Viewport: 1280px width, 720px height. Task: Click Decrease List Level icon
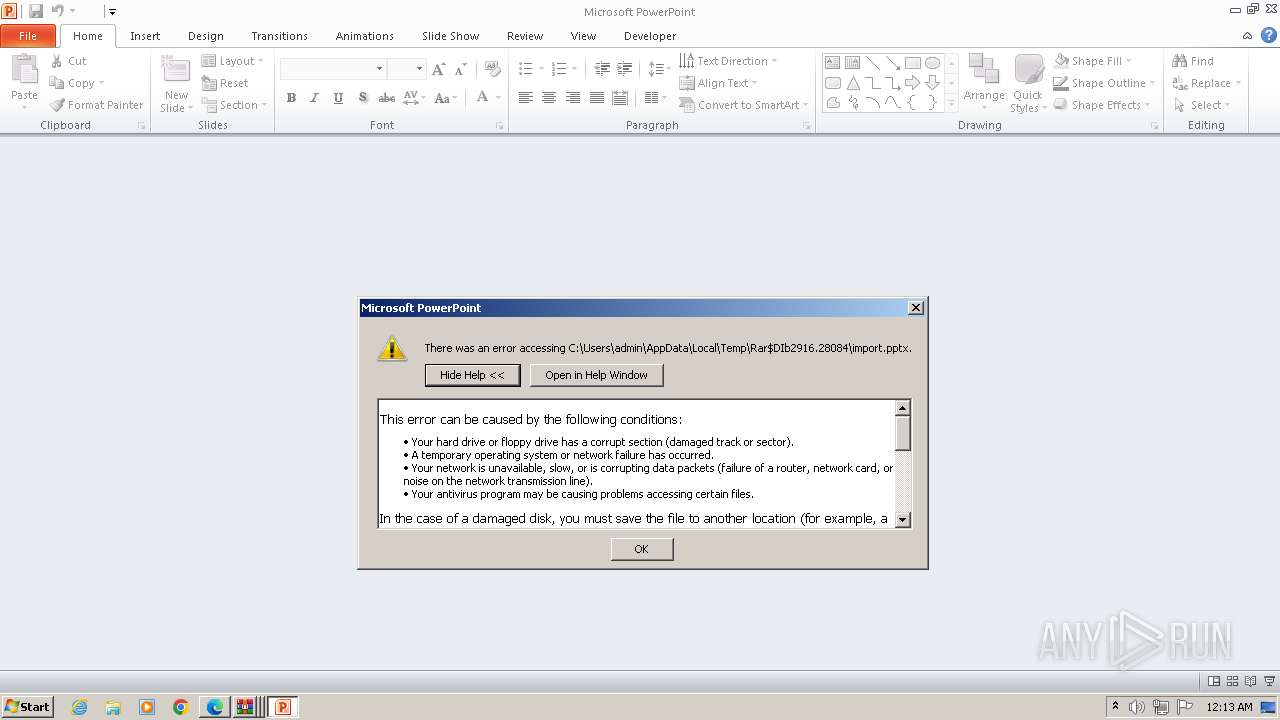click(602, 69)
